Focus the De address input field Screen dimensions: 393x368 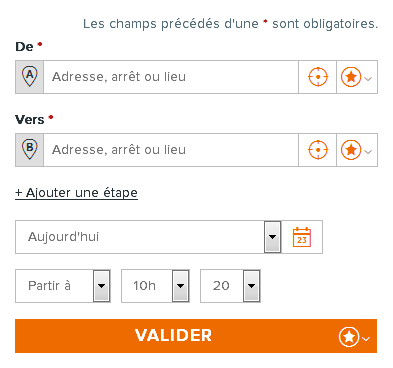coord(171,77)
